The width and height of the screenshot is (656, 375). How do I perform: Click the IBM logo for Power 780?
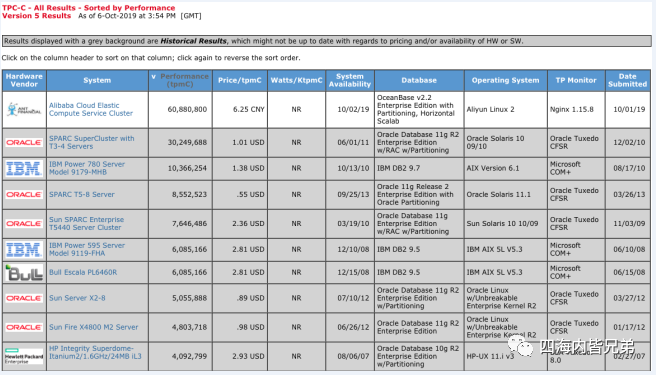click(x=24, y=169)
